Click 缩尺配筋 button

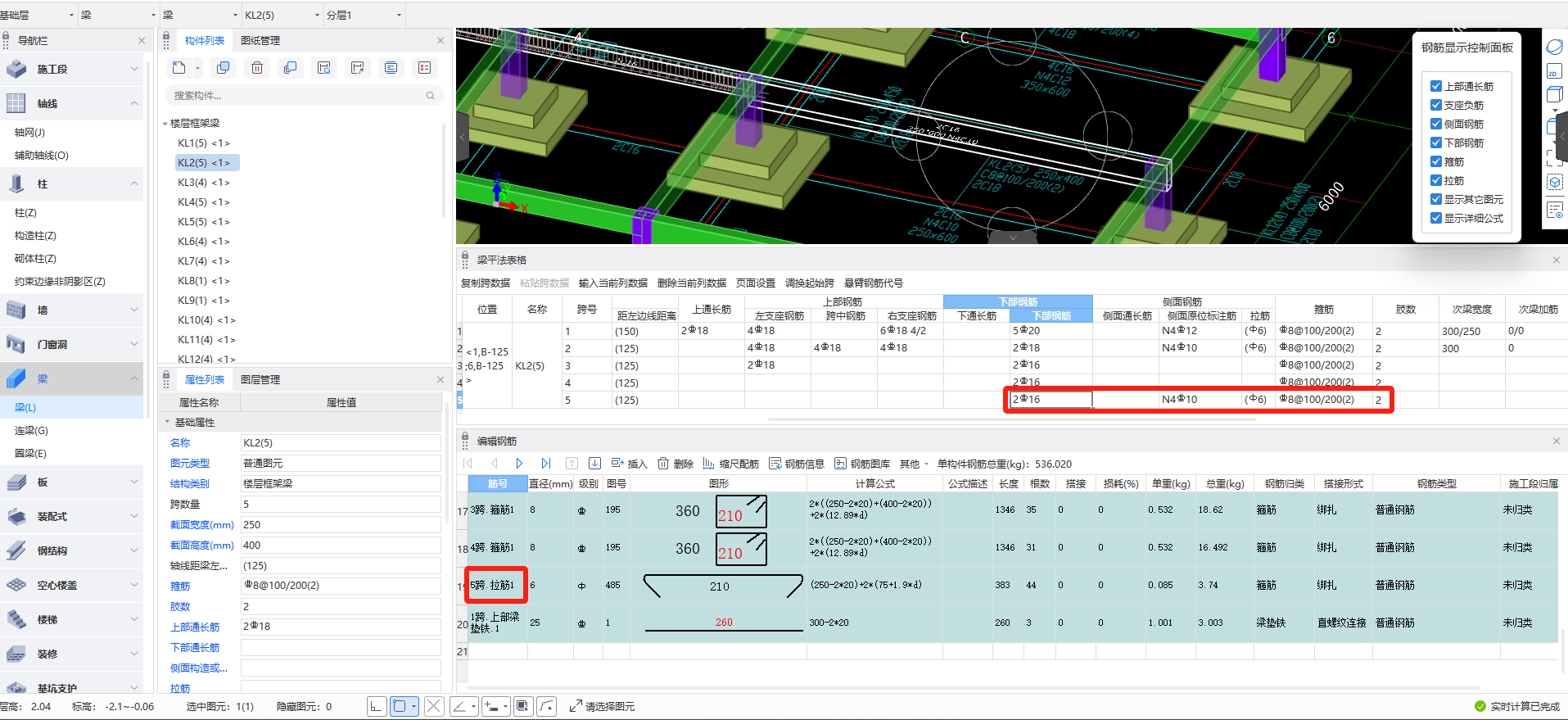point(731,464)
